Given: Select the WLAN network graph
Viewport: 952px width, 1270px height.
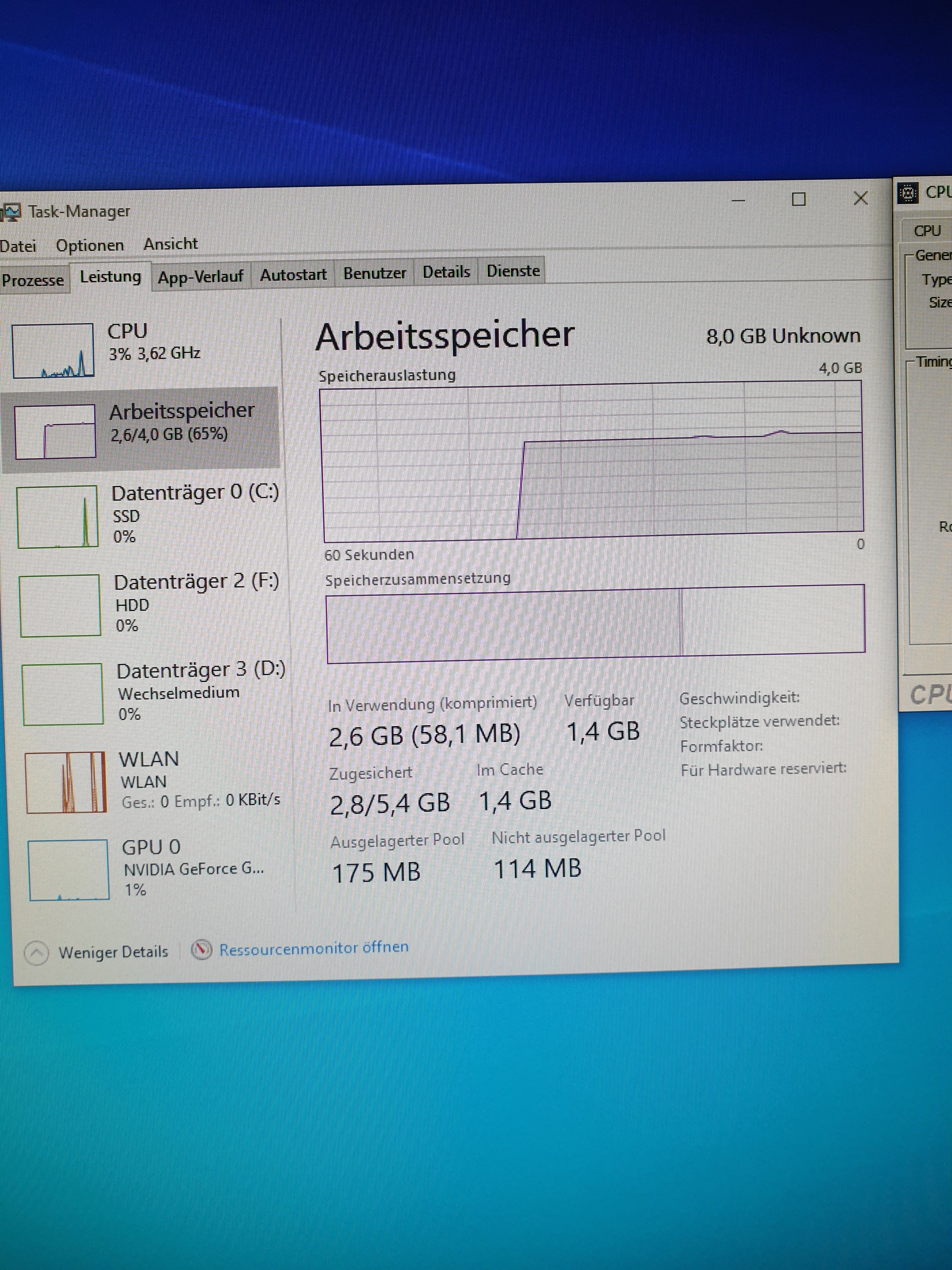Looking at the screenshot, I should click(x=66, y=782).
